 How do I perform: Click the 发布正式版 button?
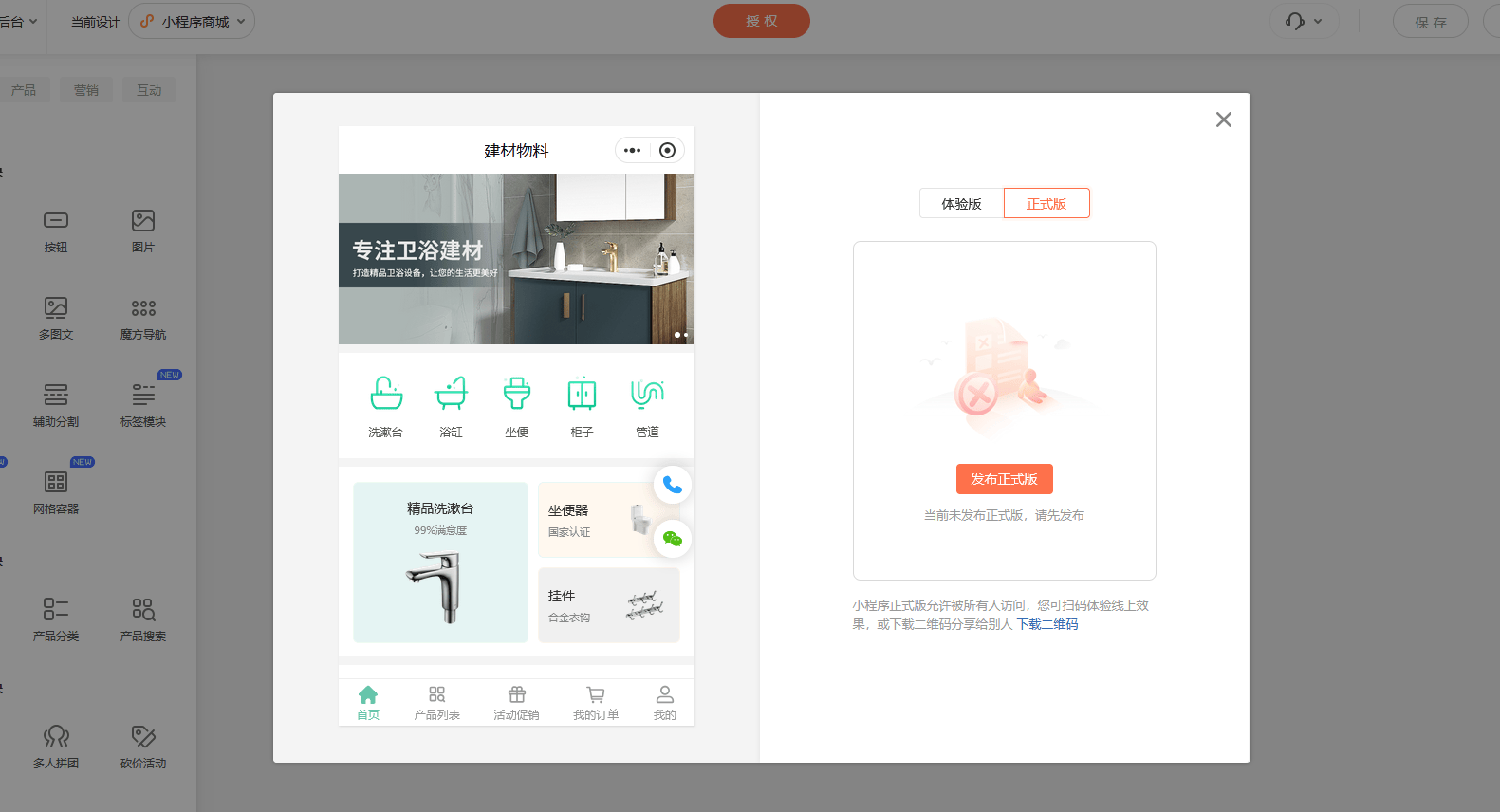[x=1004, y=479]
